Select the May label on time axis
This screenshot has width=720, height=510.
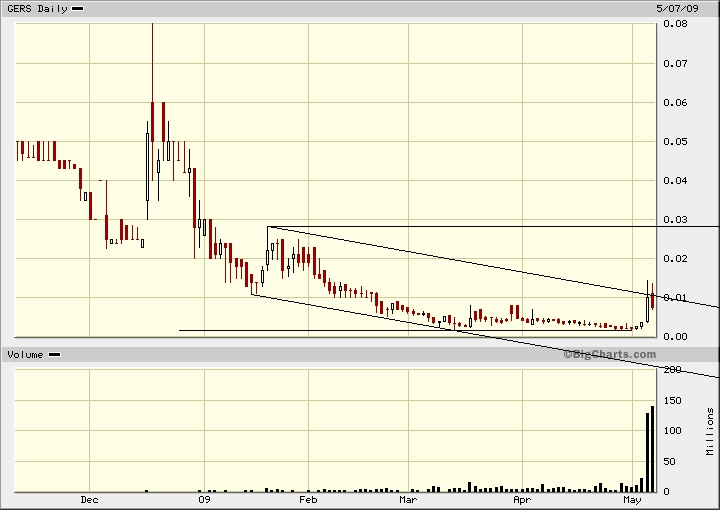click(632, 499)
